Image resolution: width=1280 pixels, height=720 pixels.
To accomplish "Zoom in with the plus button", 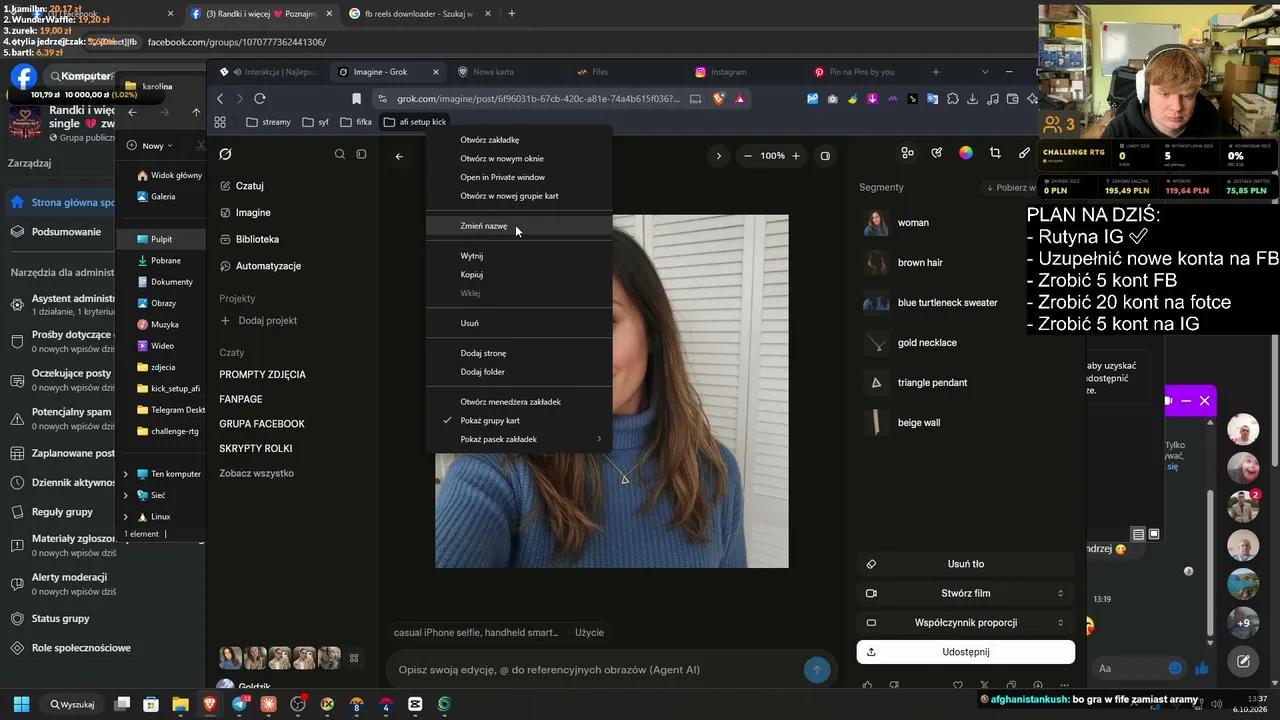I will [796, 156].
